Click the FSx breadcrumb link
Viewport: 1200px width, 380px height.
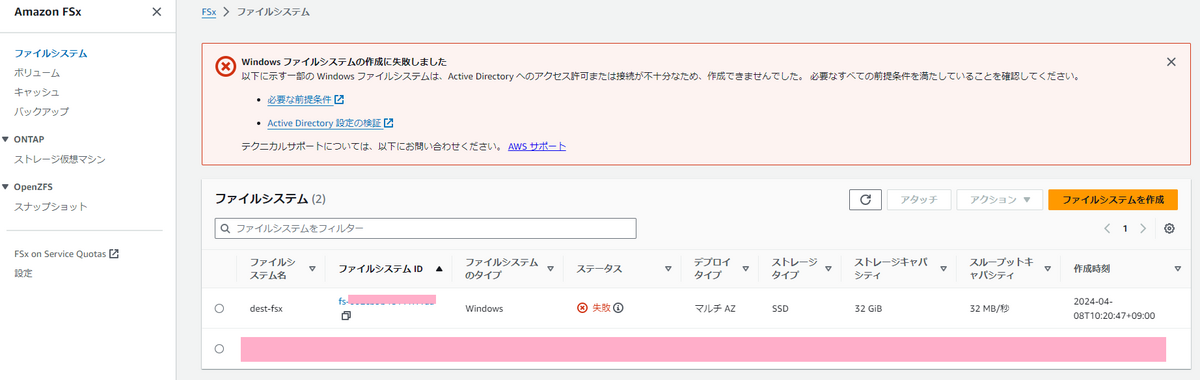210,12
